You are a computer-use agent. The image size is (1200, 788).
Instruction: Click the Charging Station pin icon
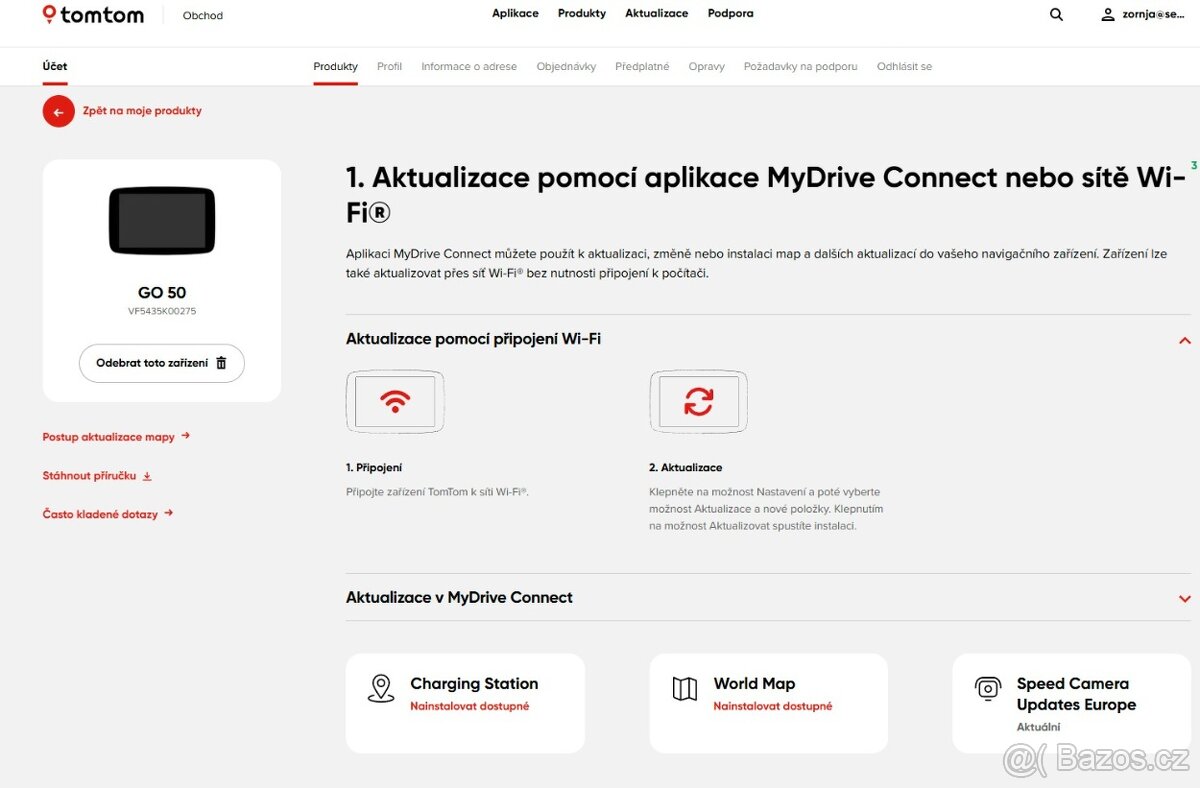tap(381, 688)
